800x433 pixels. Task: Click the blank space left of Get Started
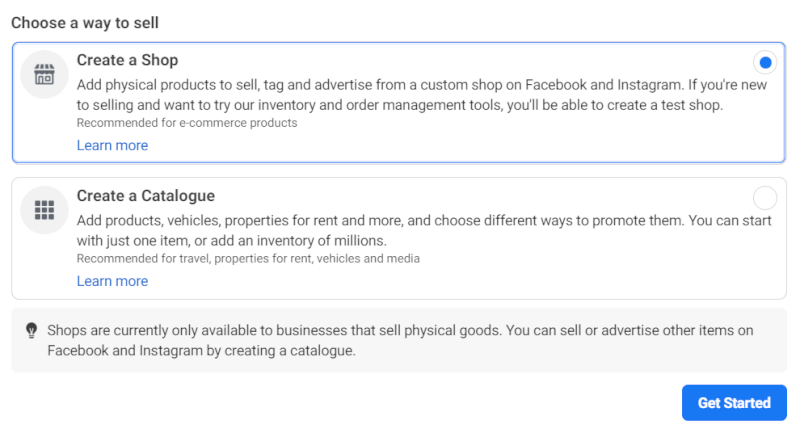click(400, 403)
